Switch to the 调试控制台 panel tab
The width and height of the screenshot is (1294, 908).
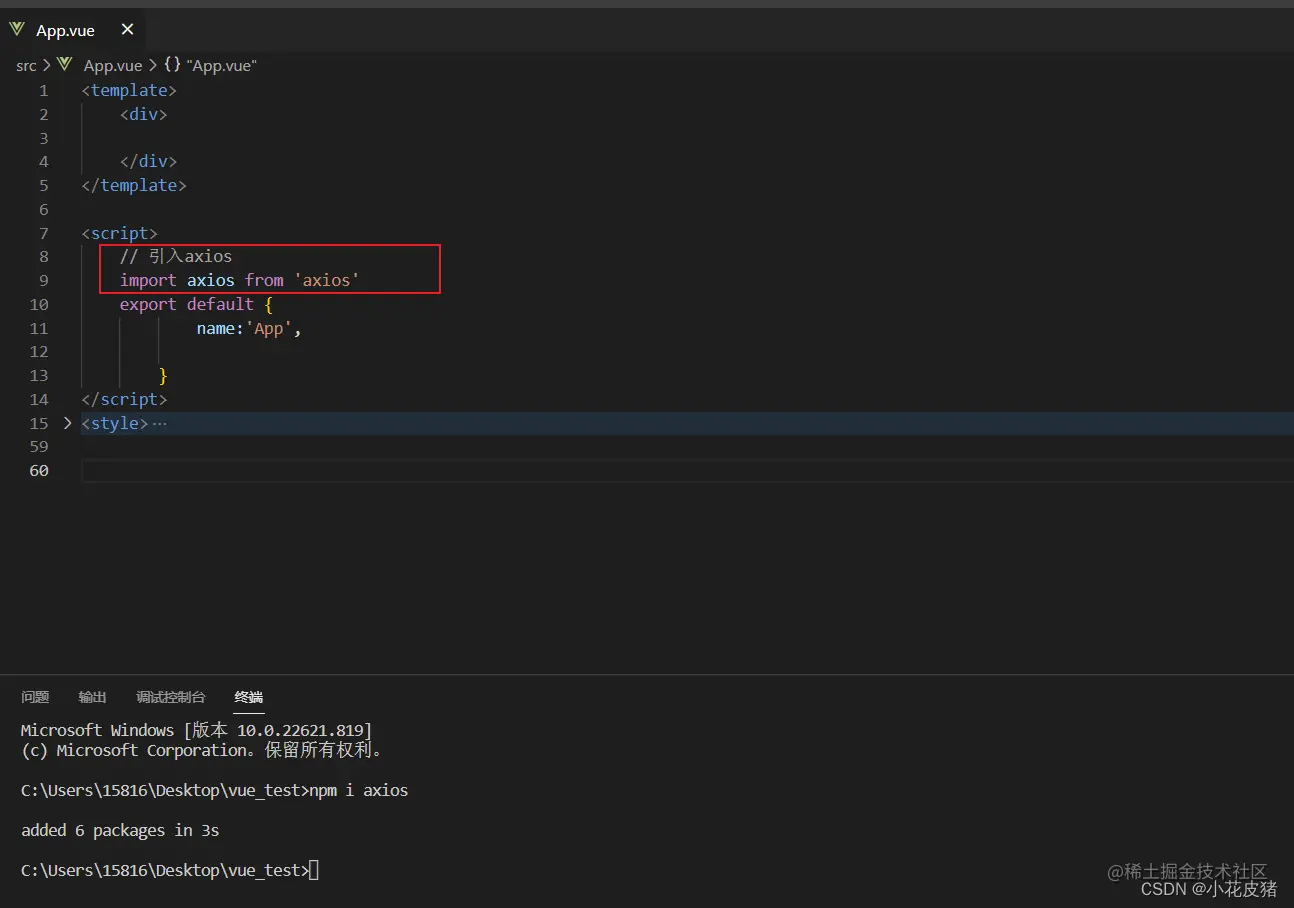coord(171,697)
